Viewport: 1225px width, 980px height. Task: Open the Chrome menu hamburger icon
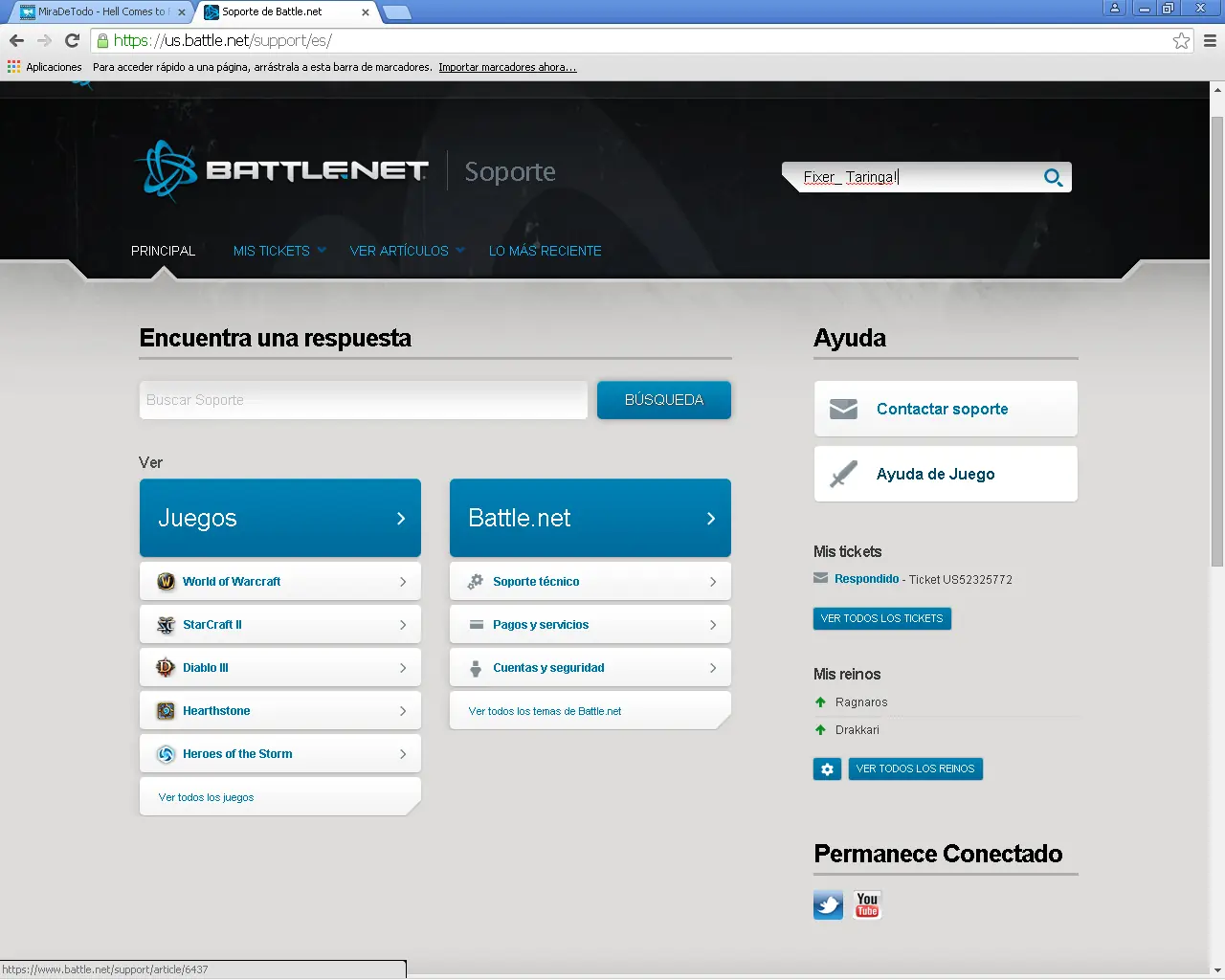click(x=1210, y=40)
